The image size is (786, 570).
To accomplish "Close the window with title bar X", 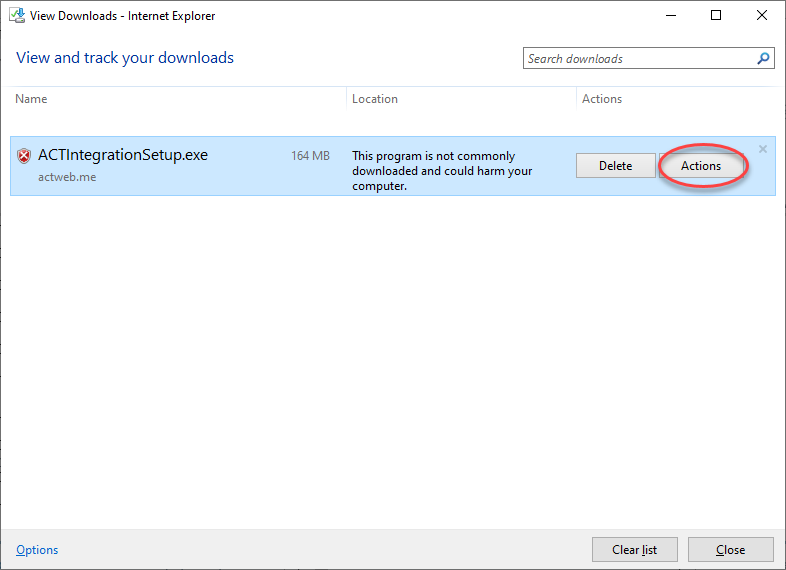I will [x=762, y=16].
